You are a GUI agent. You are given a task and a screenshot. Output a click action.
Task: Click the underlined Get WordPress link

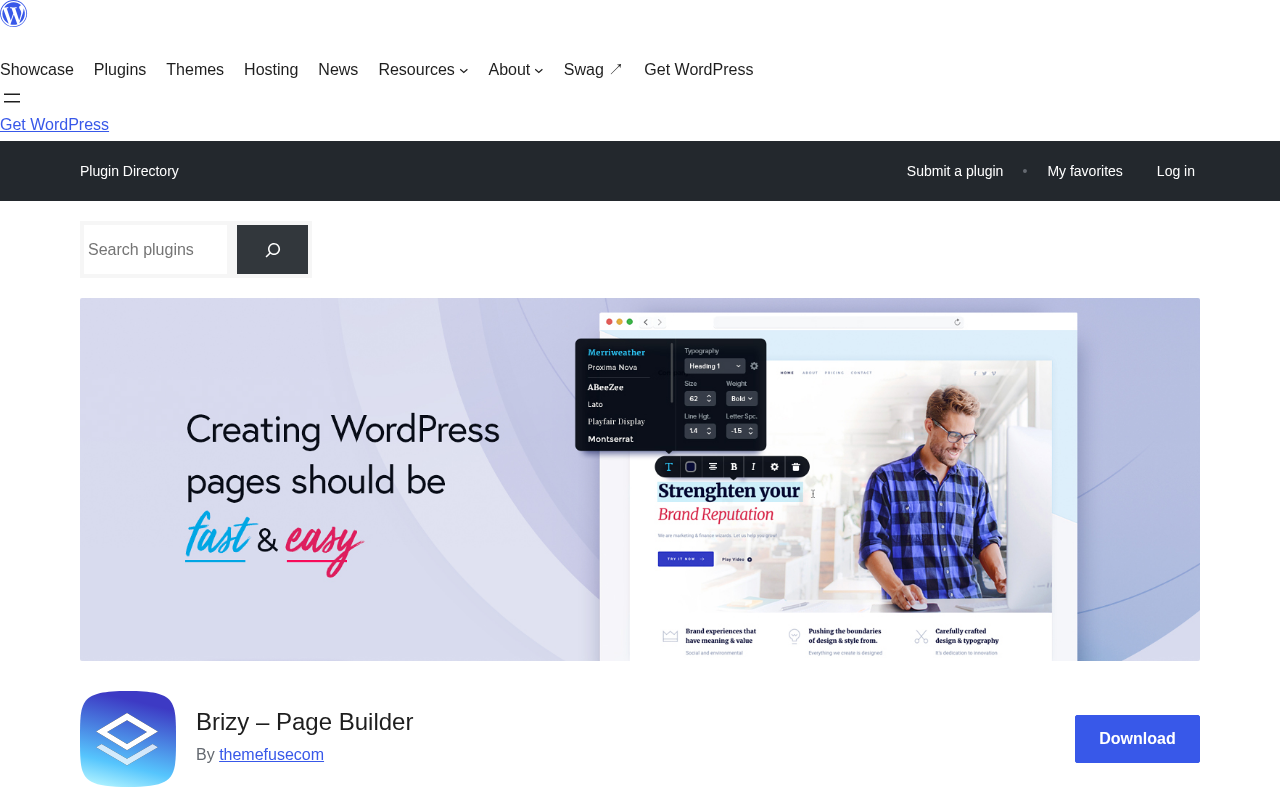pos(54,125)
